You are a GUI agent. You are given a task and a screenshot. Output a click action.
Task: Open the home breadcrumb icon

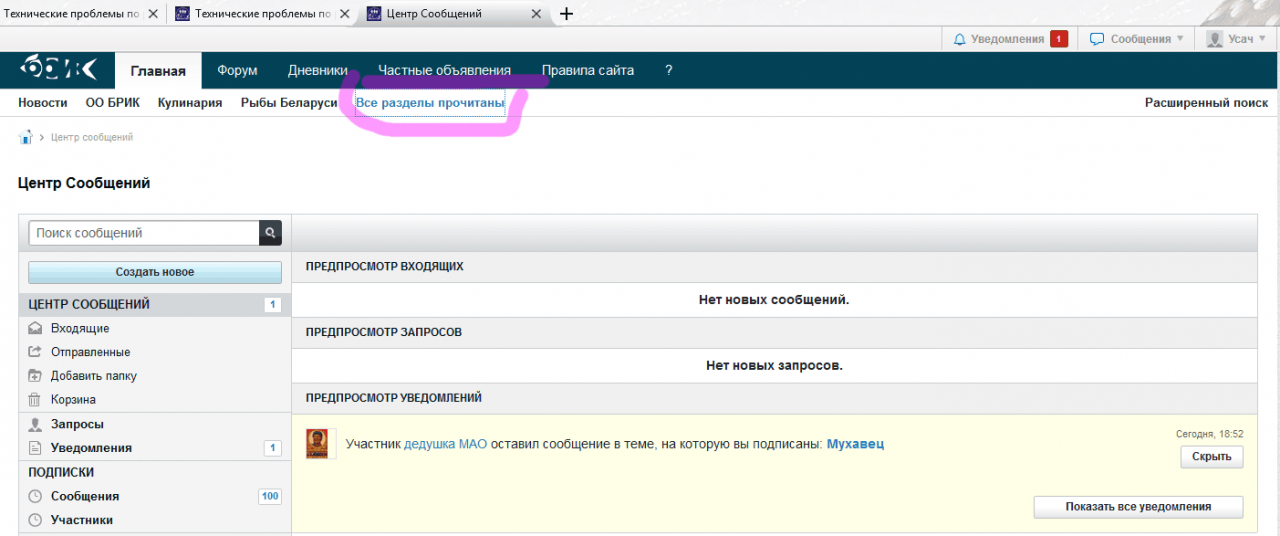26,137
